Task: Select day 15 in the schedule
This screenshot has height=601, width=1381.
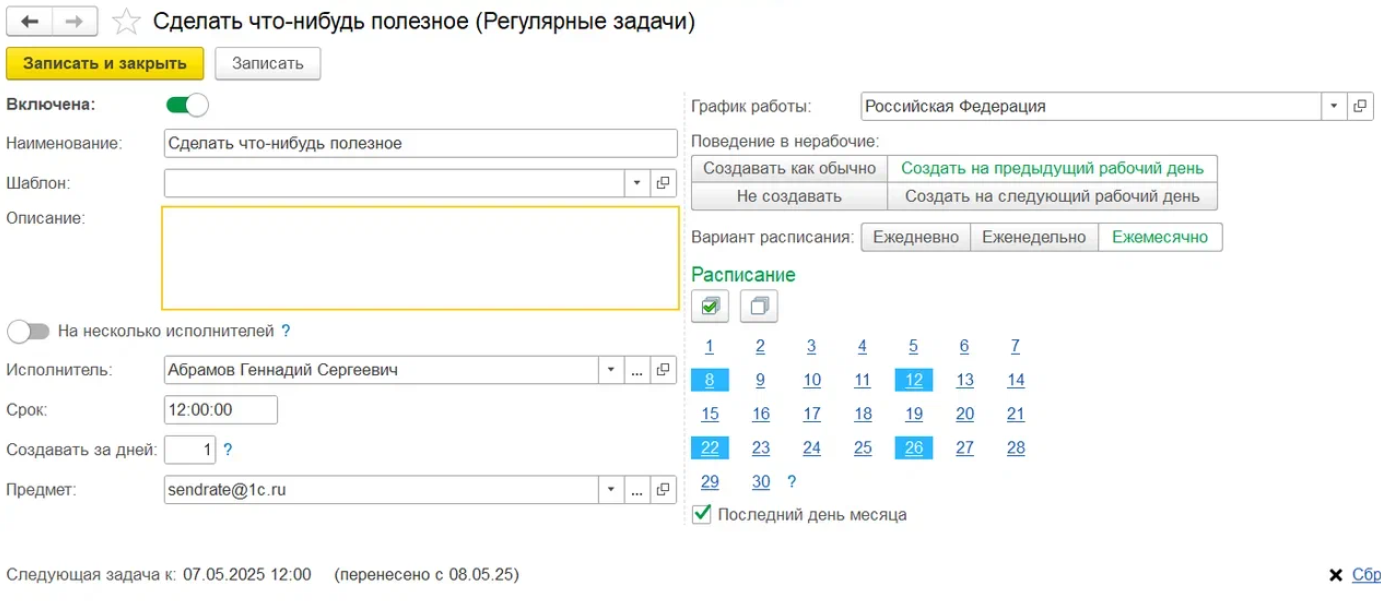Action: [x=710, y=414]
